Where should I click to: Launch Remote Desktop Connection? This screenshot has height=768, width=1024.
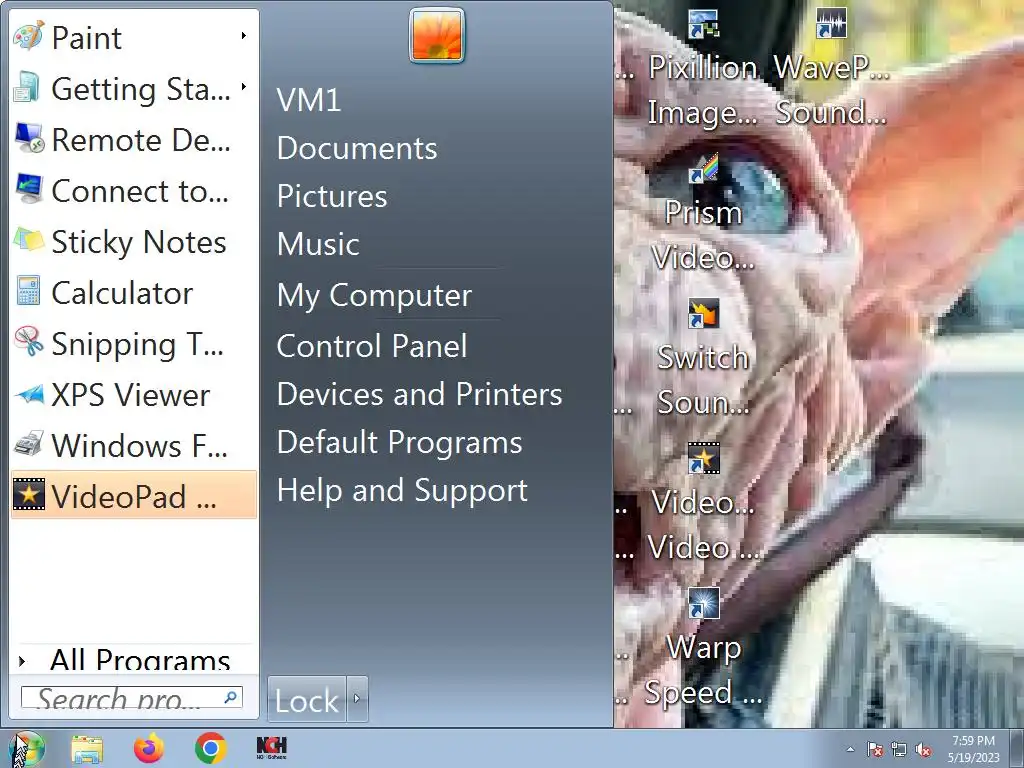coord(133,139)
